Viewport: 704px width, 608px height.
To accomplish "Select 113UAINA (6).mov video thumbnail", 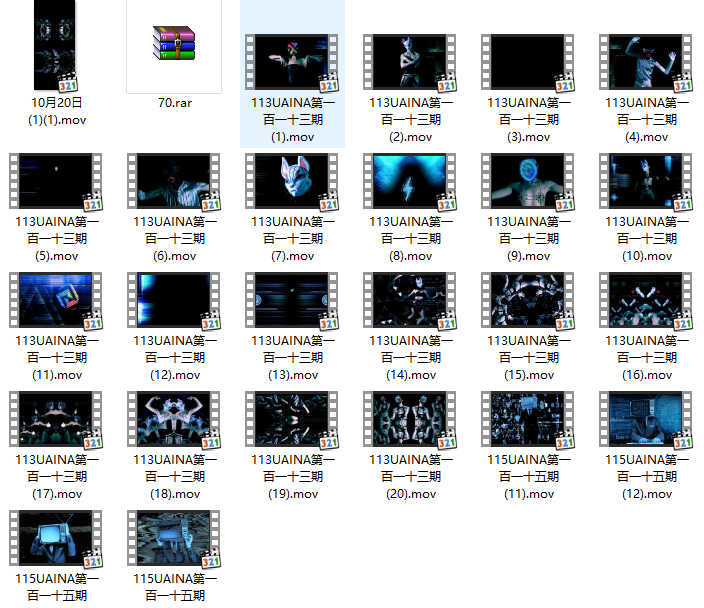I will (174, 181).
